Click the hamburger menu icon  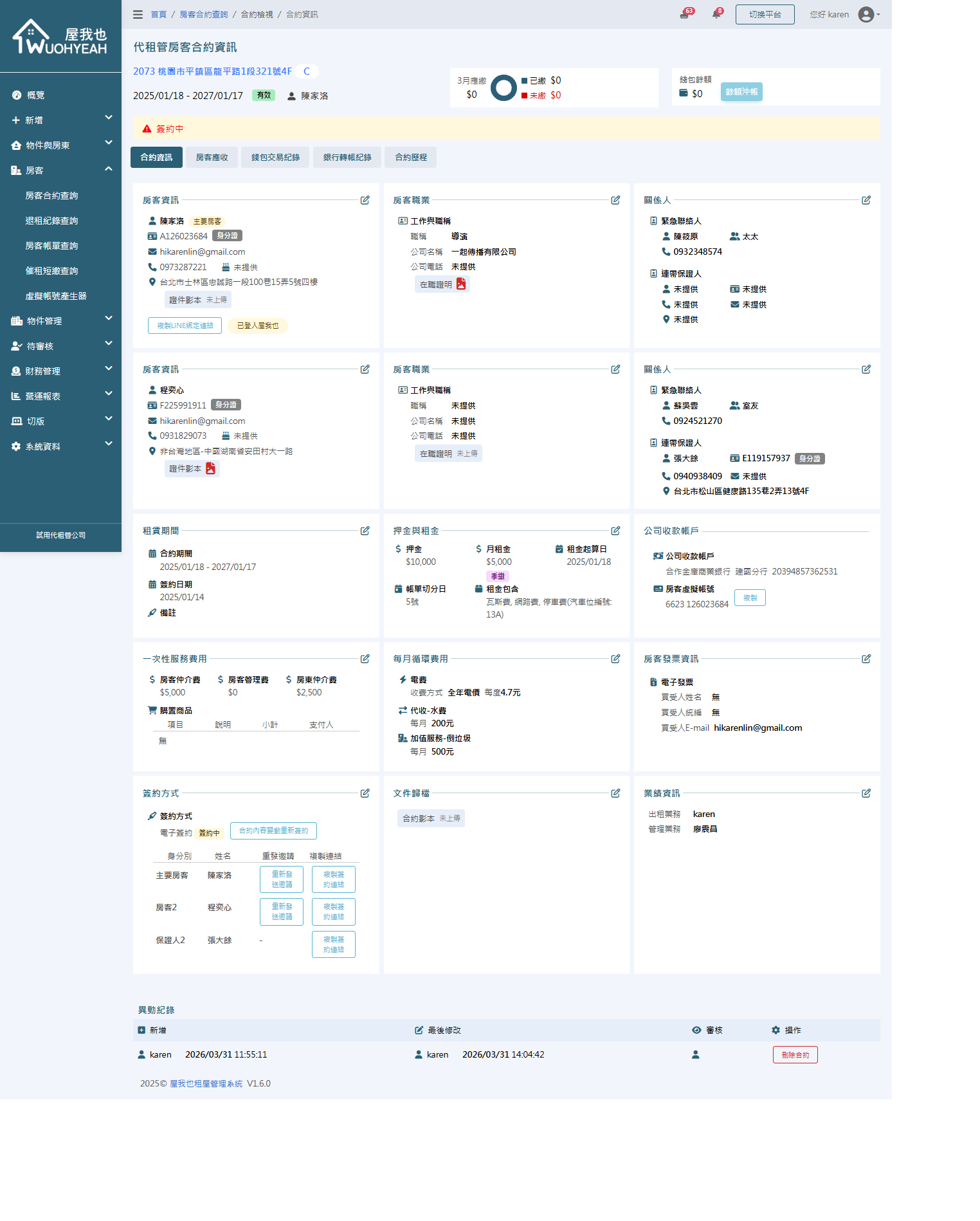tap(138, 14)
